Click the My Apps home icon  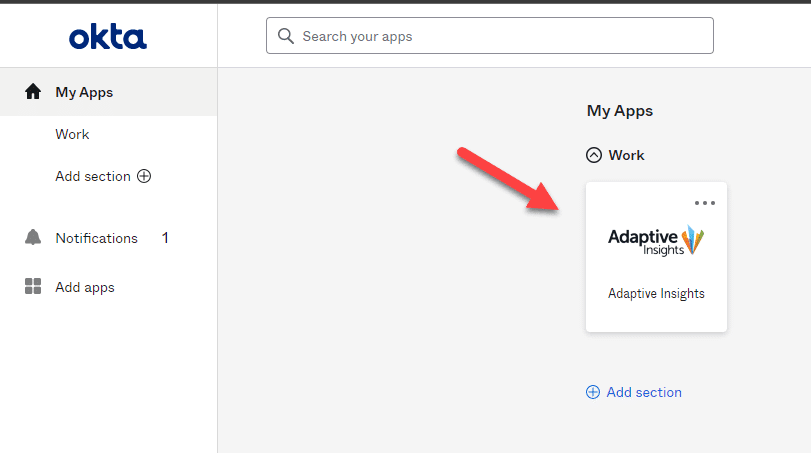(33, 92)
